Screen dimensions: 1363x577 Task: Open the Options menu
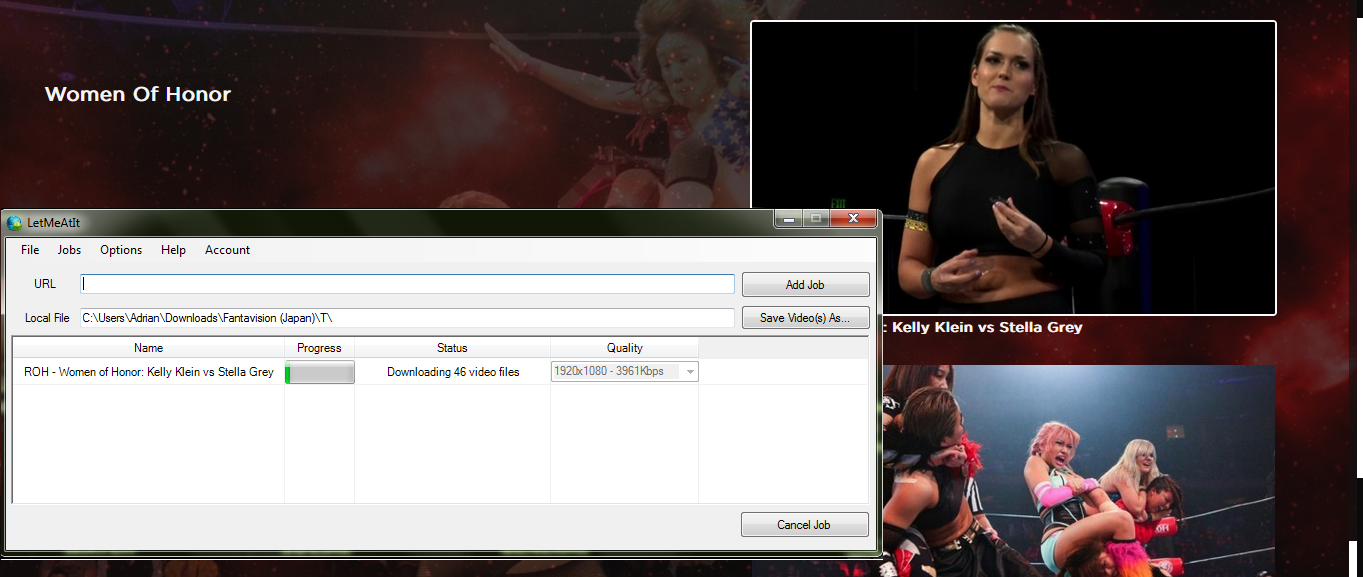coord(121,250)
